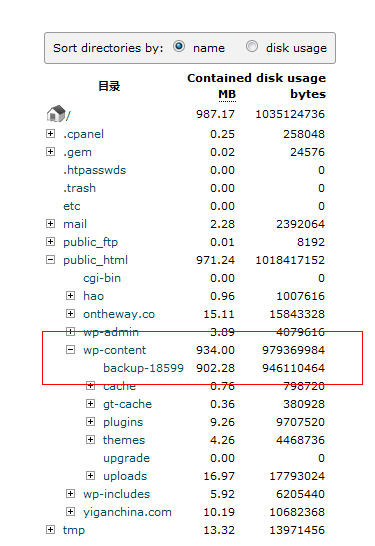Expand the public_ftp directory
The width and height of the screenshot is (375, 546).
click(50, 242)
